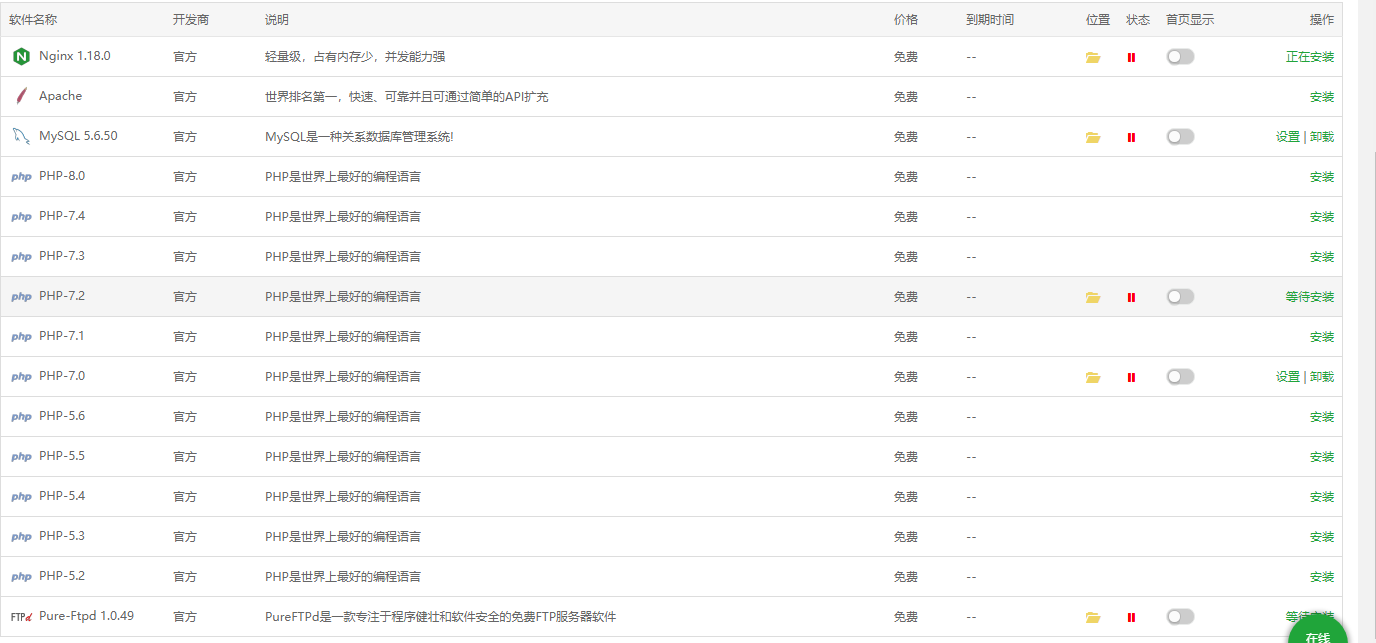This screenshot has width=1376, height=643.
Task: Click the Apache feather icon
Action: 21,97
